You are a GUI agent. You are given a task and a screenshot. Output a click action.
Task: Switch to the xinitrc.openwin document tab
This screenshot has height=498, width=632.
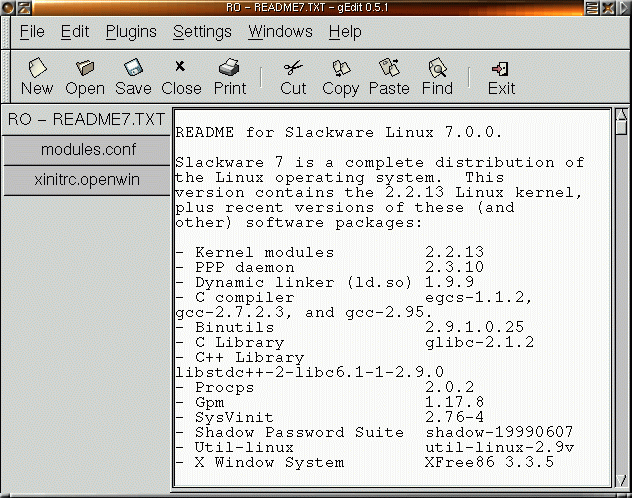pyautogui.click(x=87, y=180)
